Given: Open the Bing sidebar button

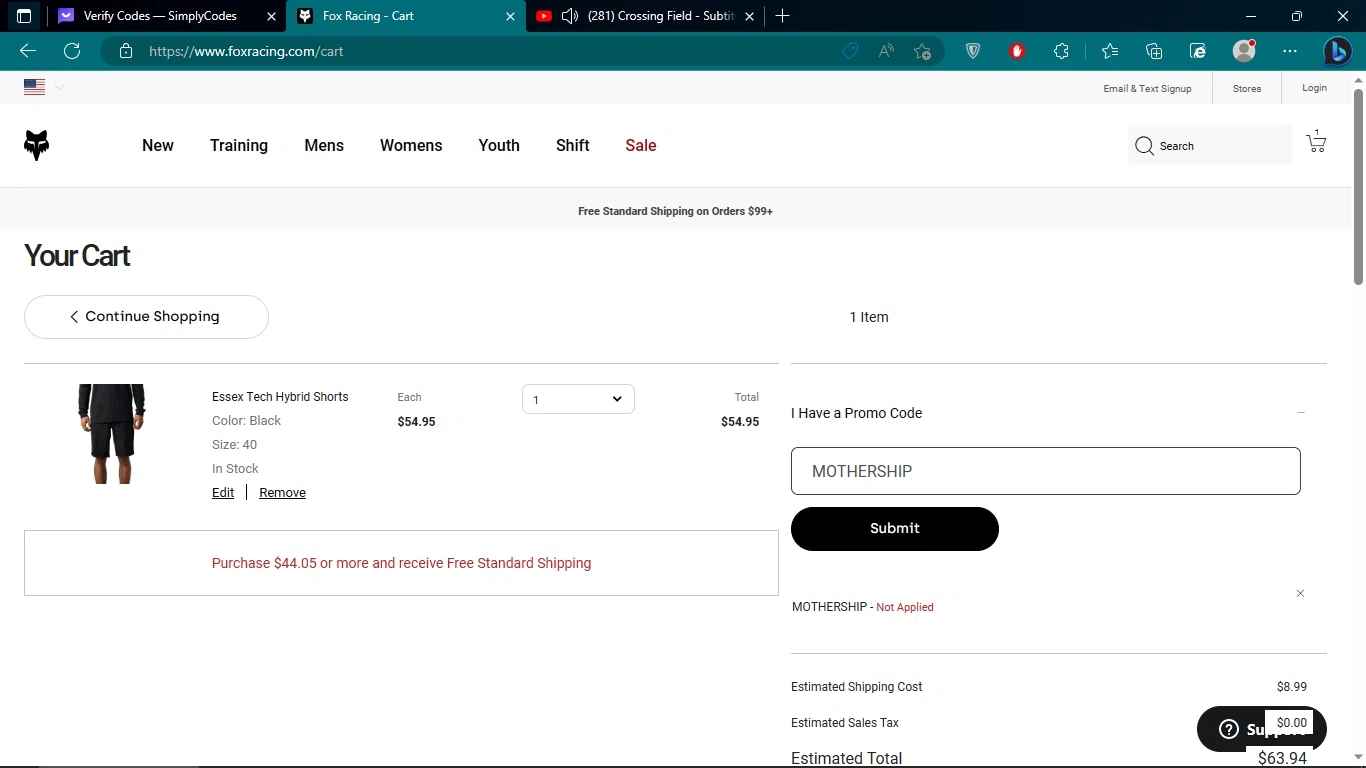Looking at the screenshot, I should [x=1338, y=51].
